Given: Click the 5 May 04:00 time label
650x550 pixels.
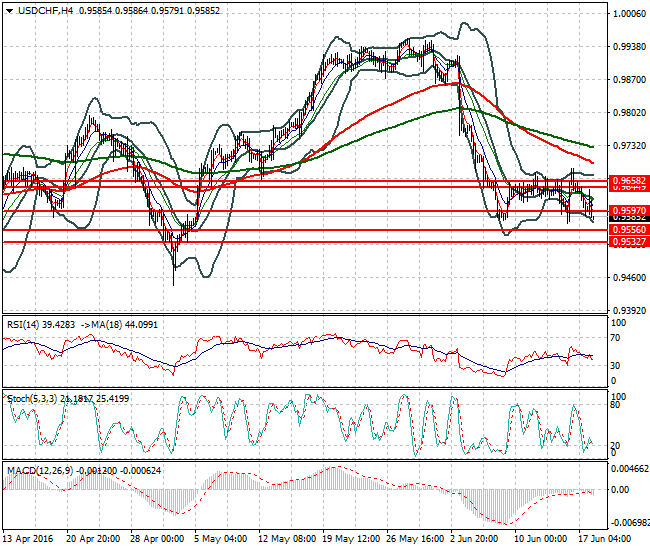Looking at the screenshot, I should pyautogui.click(x=221, y=539).
